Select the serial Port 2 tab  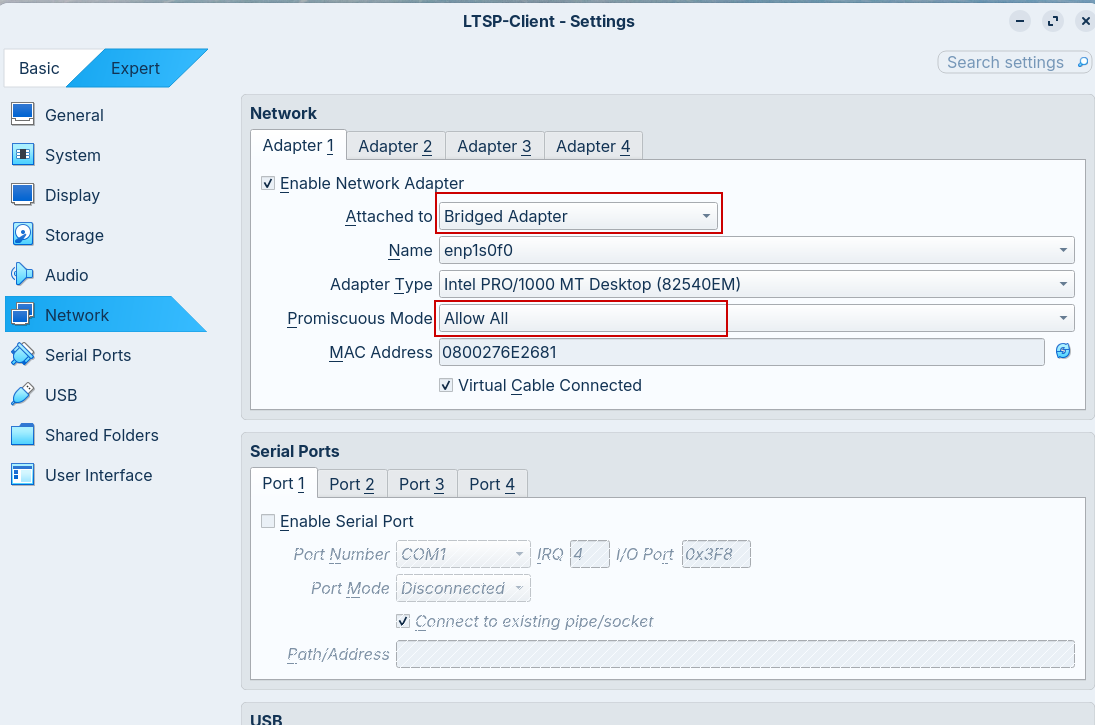352,484
